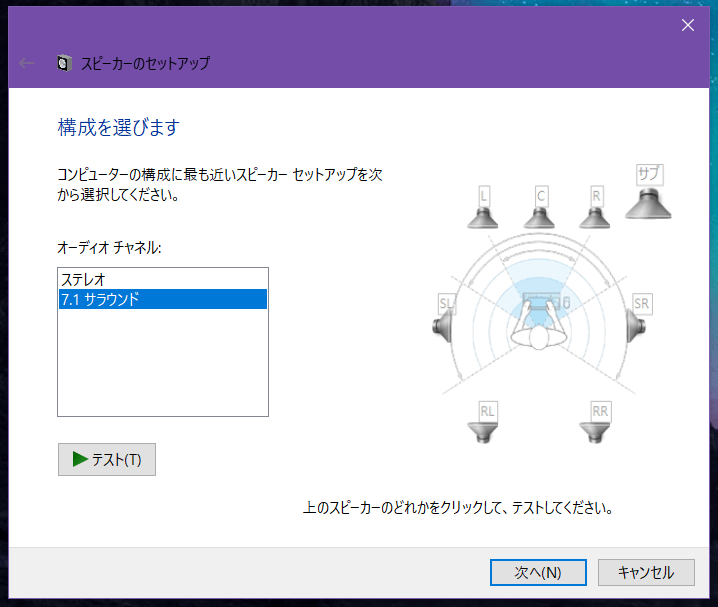The width and height of the screenshot is (718, 607).
Task: Click the サブ subwoofer speaker icon
Action: (x=648, y=203)
